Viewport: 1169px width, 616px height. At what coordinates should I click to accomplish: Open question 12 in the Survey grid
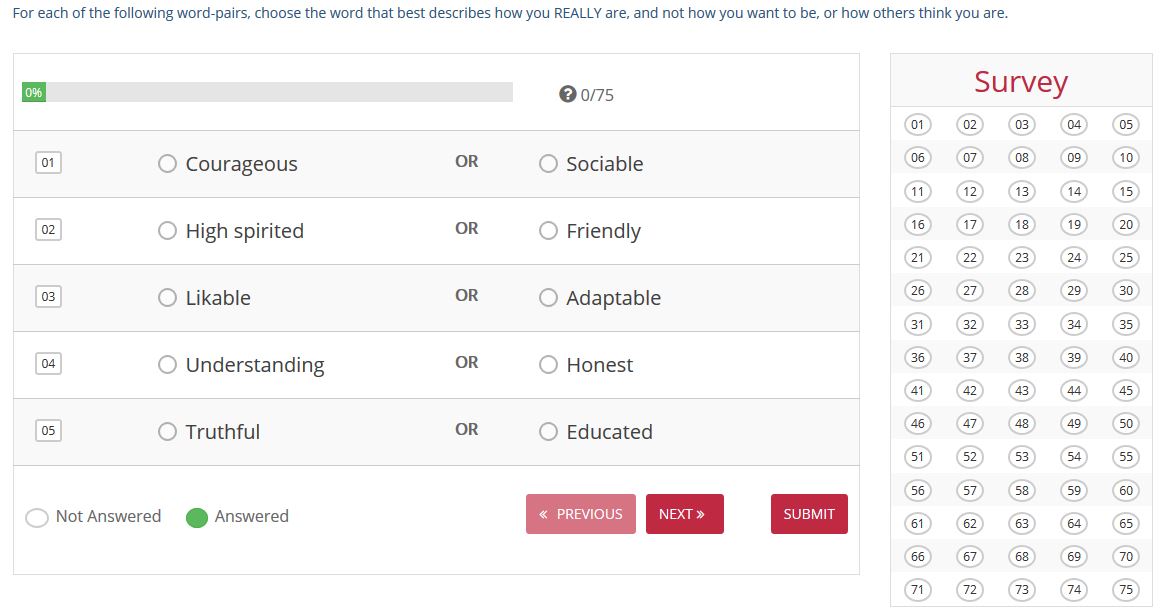pyautogui.click(x=969, y=191)
